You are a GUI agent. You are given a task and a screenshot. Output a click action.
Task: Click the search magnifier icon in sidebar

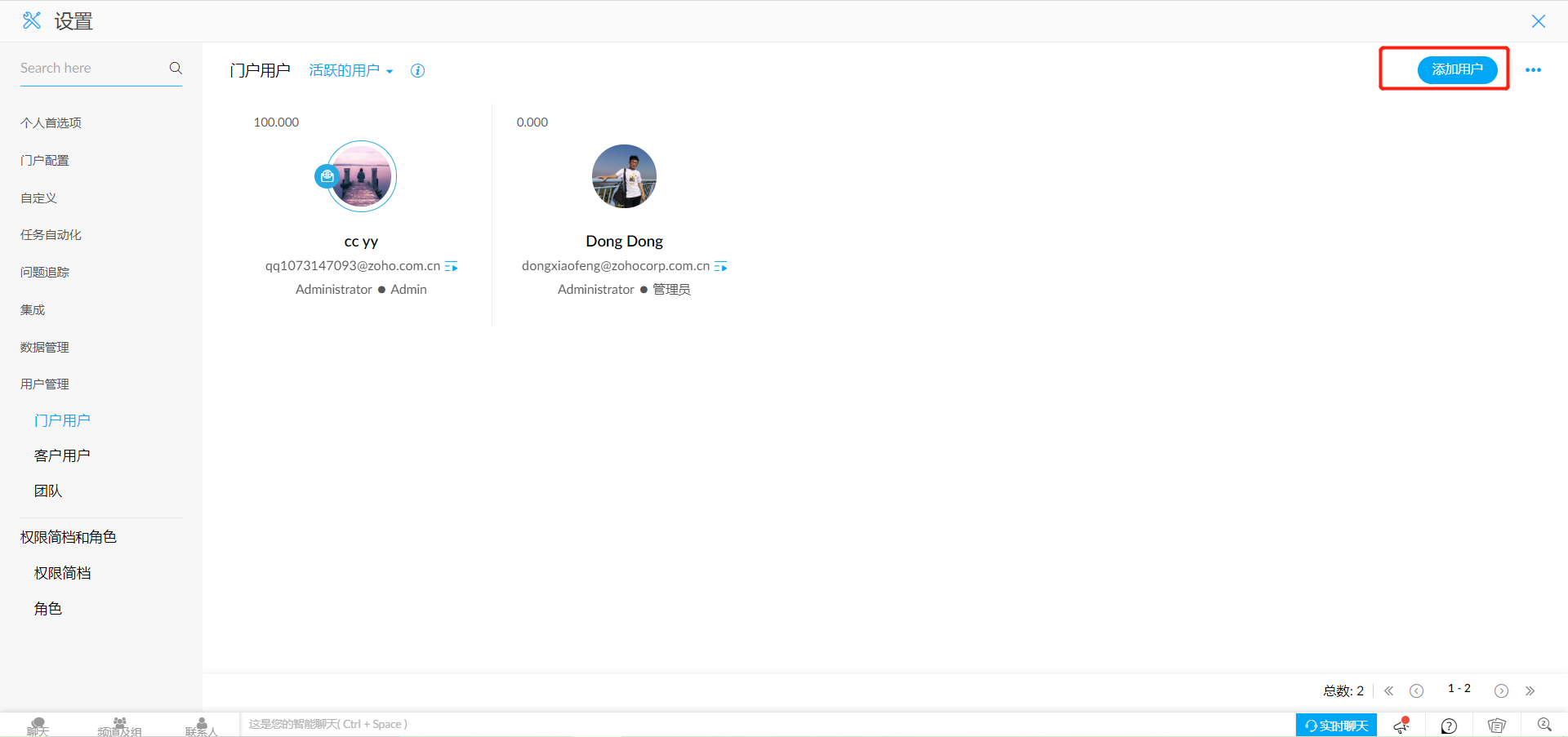[175, 68]
